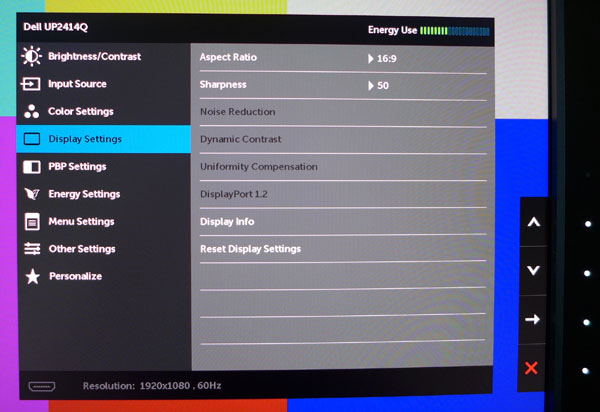This screenshot has height=412, width=600.
Task: Click the input connector icon near Resolution
Action: coord(42,386)
